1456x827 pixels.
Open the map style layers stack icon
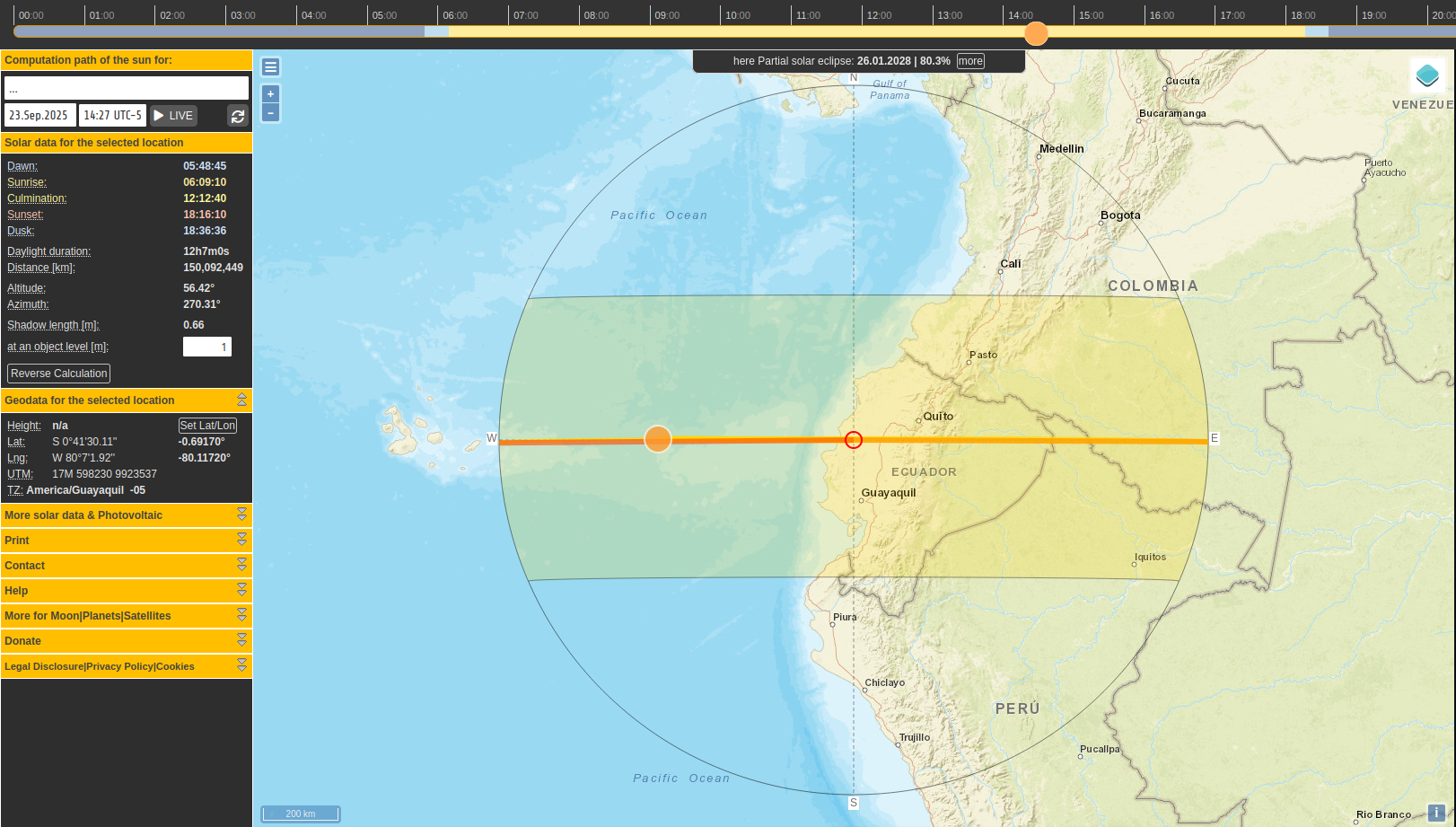1427,75
